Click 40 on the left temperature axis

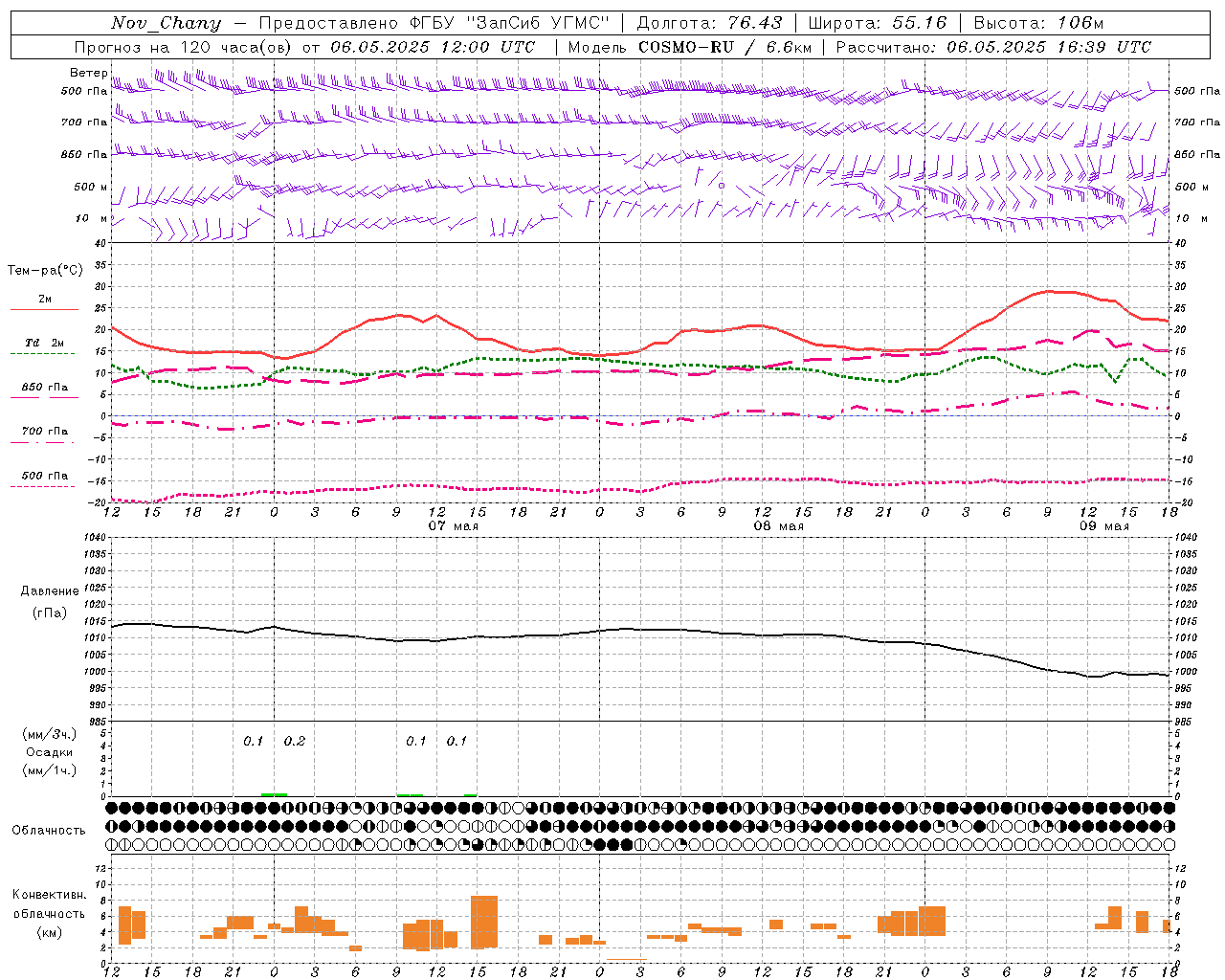(100, 244)
